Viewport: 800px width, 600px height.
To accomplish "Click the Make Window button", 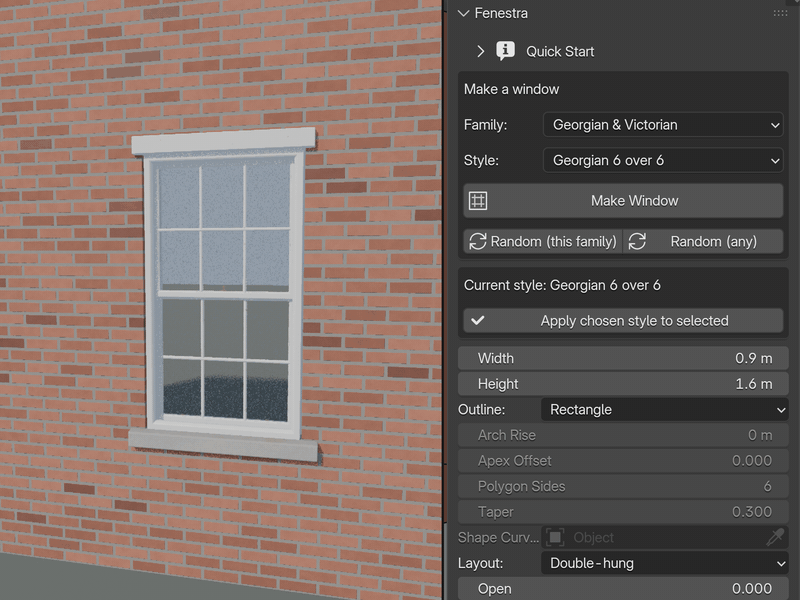I will 623,201.
